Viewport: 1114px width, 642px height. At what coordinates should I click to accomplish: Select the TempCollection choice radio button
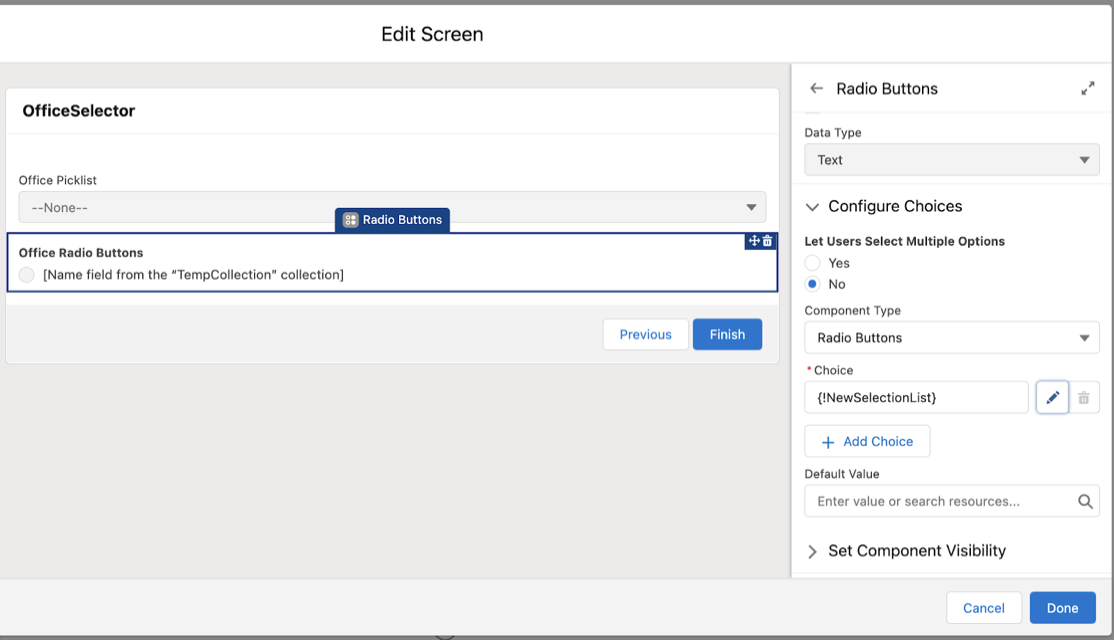[x=25, y=274]
